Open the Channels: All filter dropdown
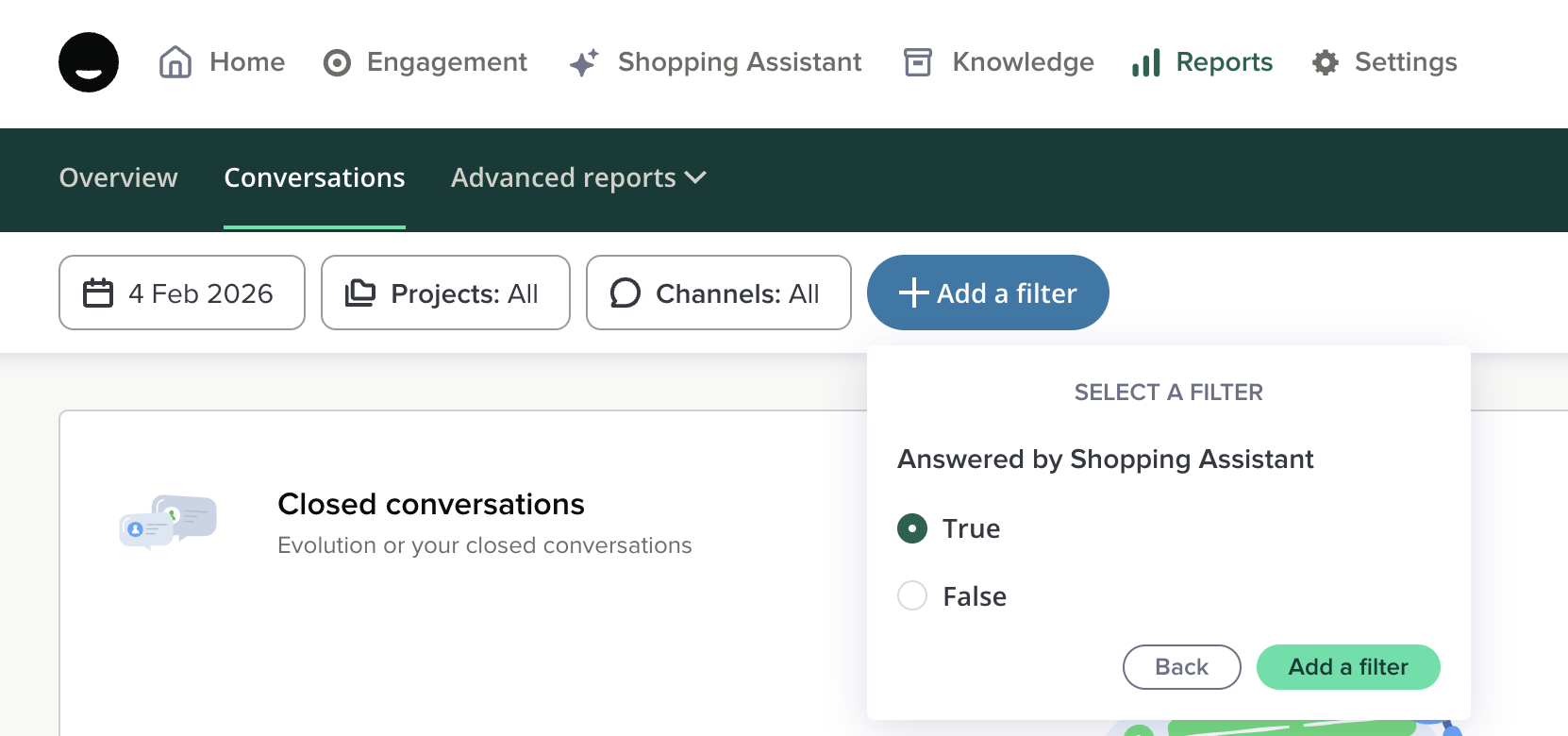 click(718, 293)
